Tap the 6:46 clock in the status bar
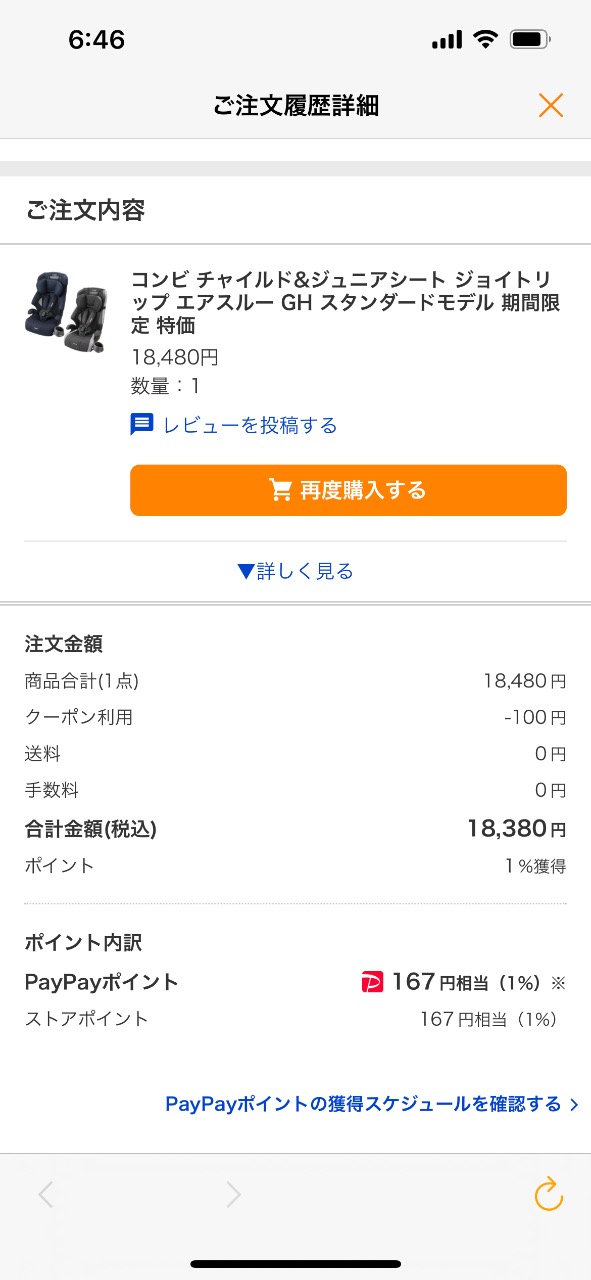This screenshot has height=1280, width=591. pos(96,40)
